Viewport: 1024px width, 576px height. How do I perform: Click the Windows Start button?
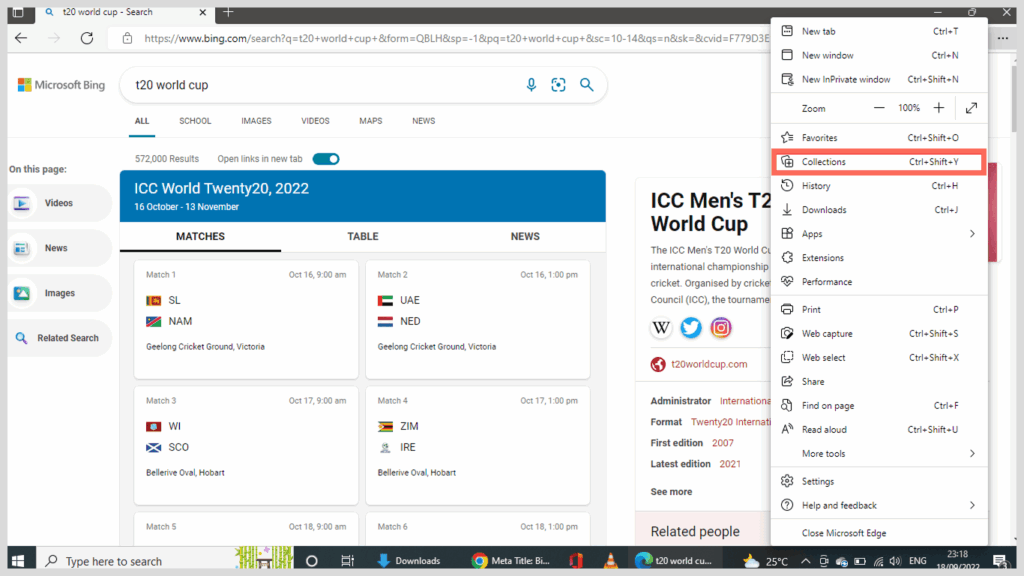point(18,561)
